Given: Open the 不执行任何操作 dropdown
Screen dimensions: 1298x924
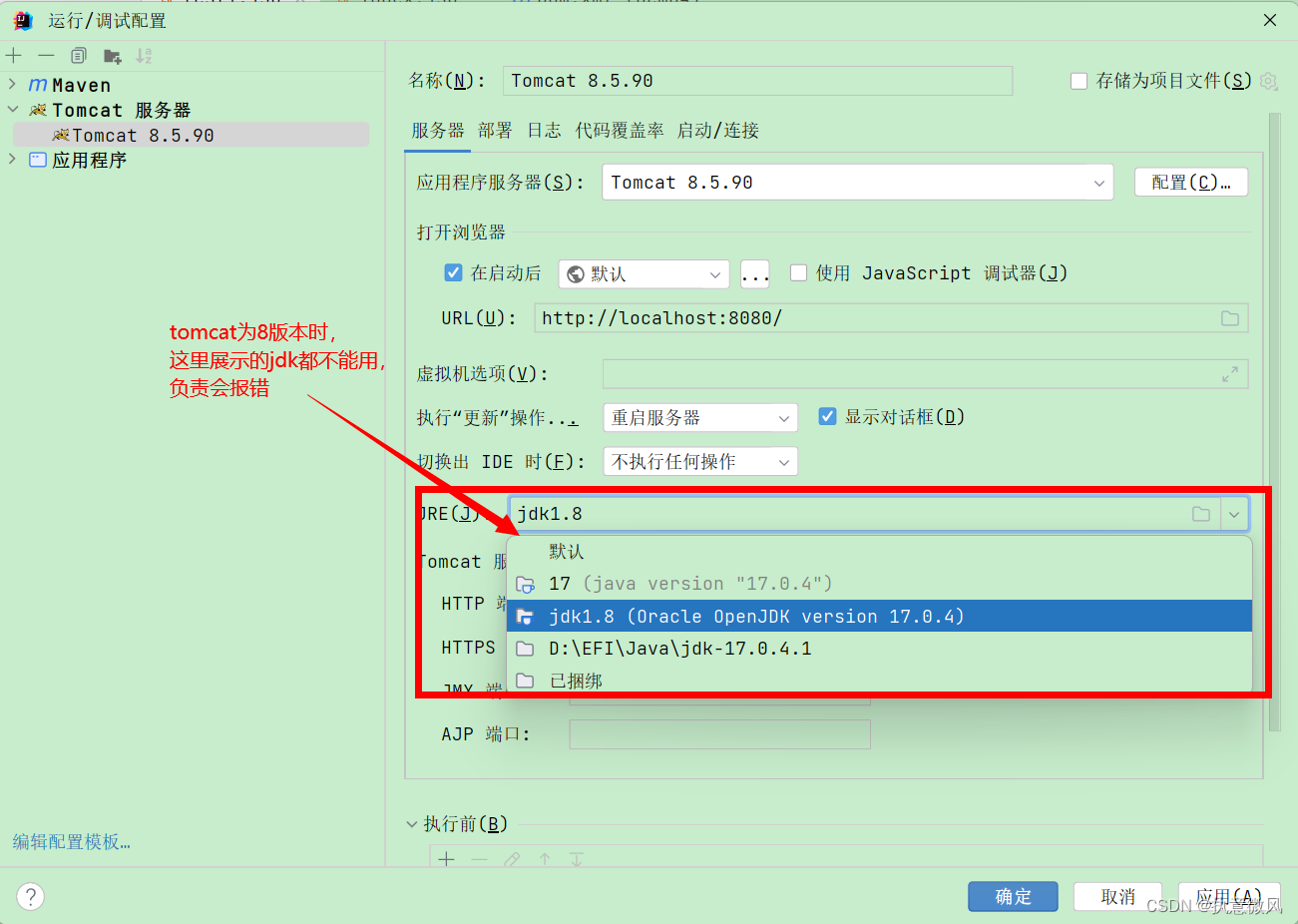Looking at the screenshot, I should tap(699, 461).
